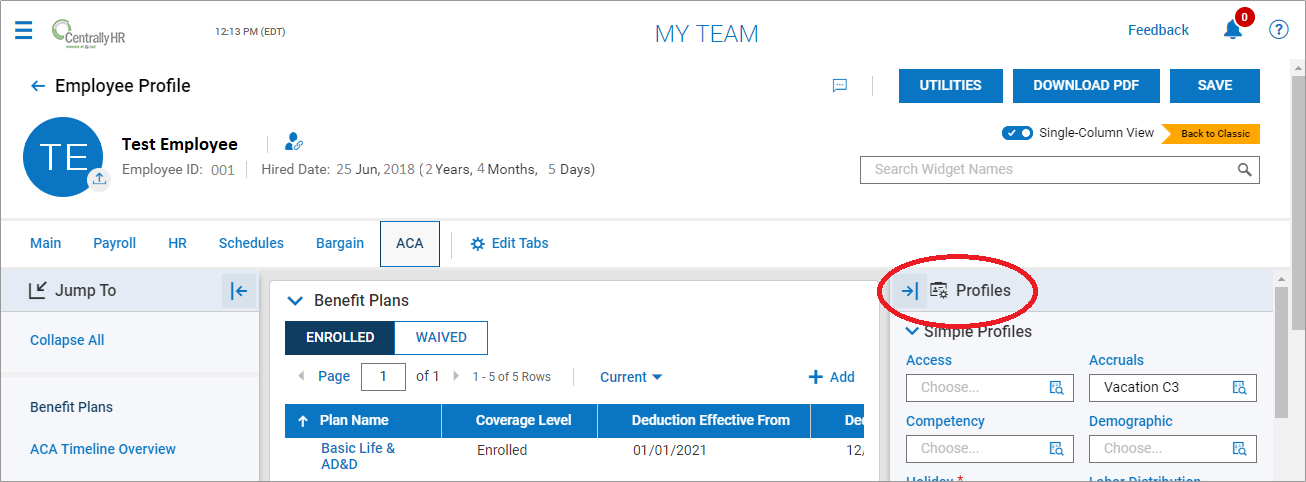Switch to the ACA tab
Screen dimensions: 1306x482
pyautogui.click(x=410, y=244)
